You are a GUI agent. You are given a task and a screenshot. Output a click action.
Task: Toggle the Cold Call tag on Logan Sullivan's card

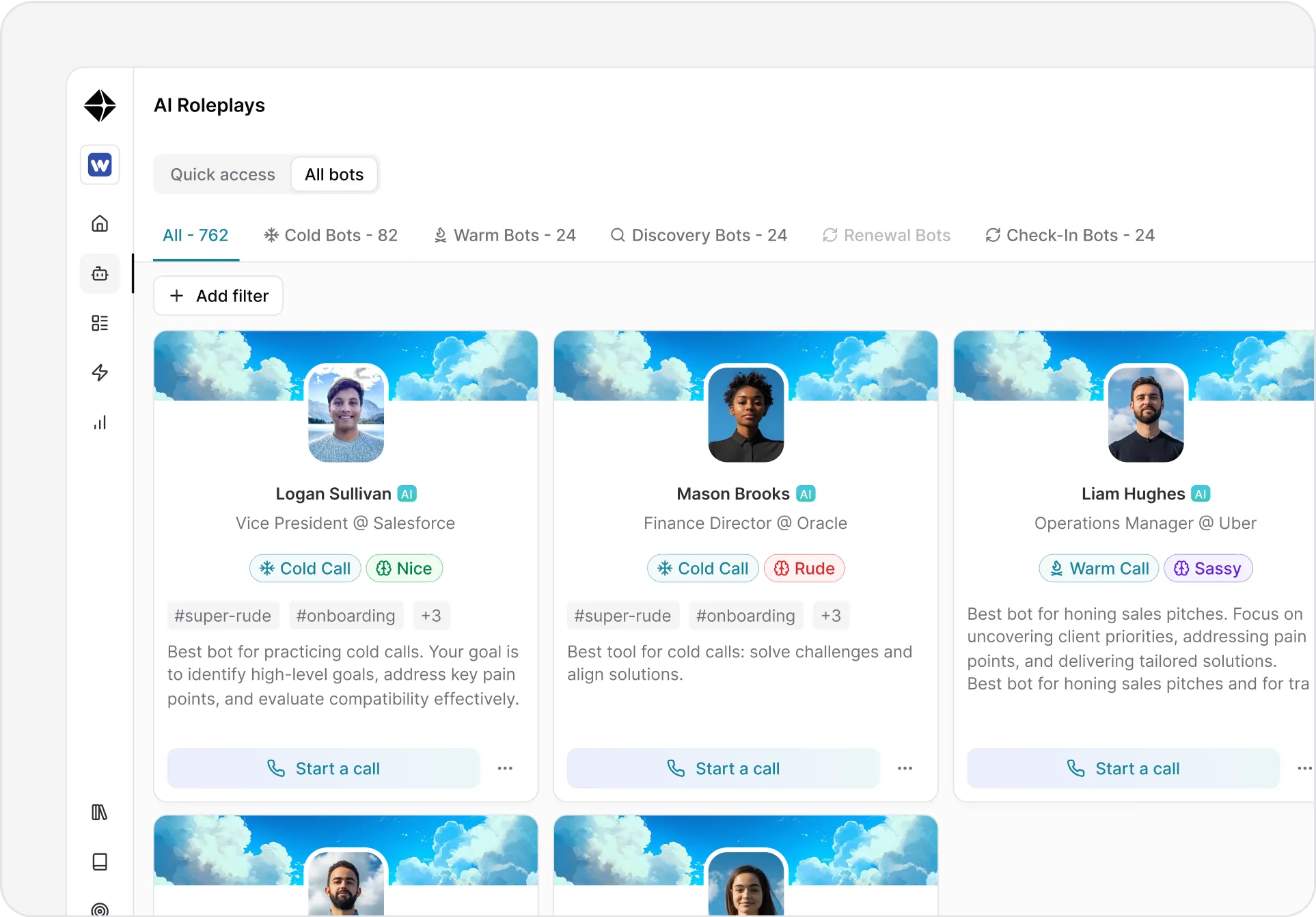pos(304,568)
